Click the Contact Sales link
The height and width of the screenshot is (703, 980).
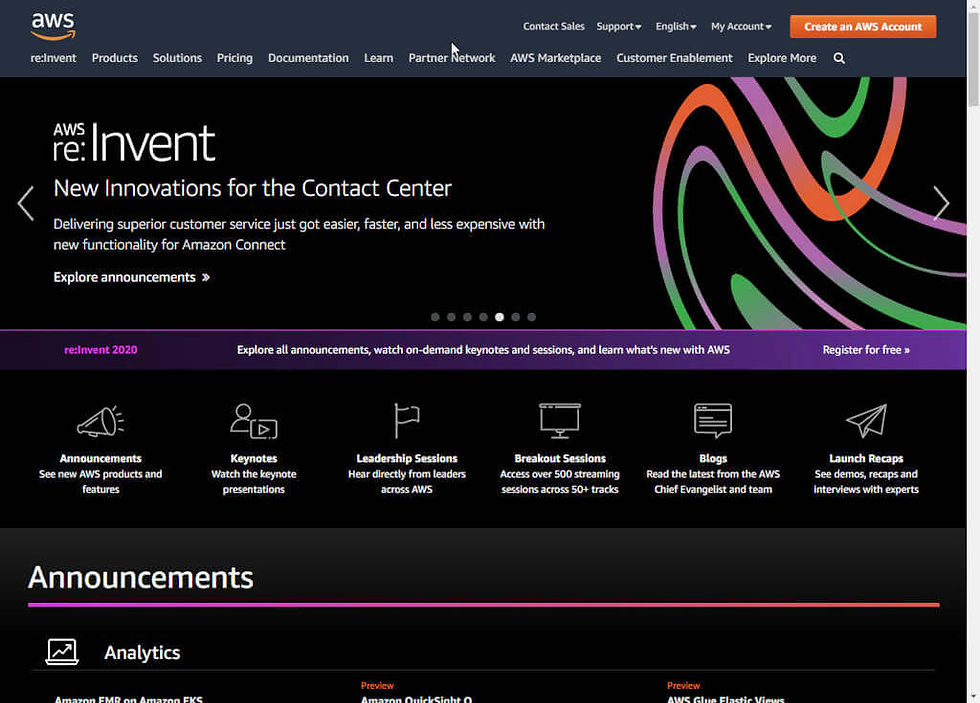(554, 26)
